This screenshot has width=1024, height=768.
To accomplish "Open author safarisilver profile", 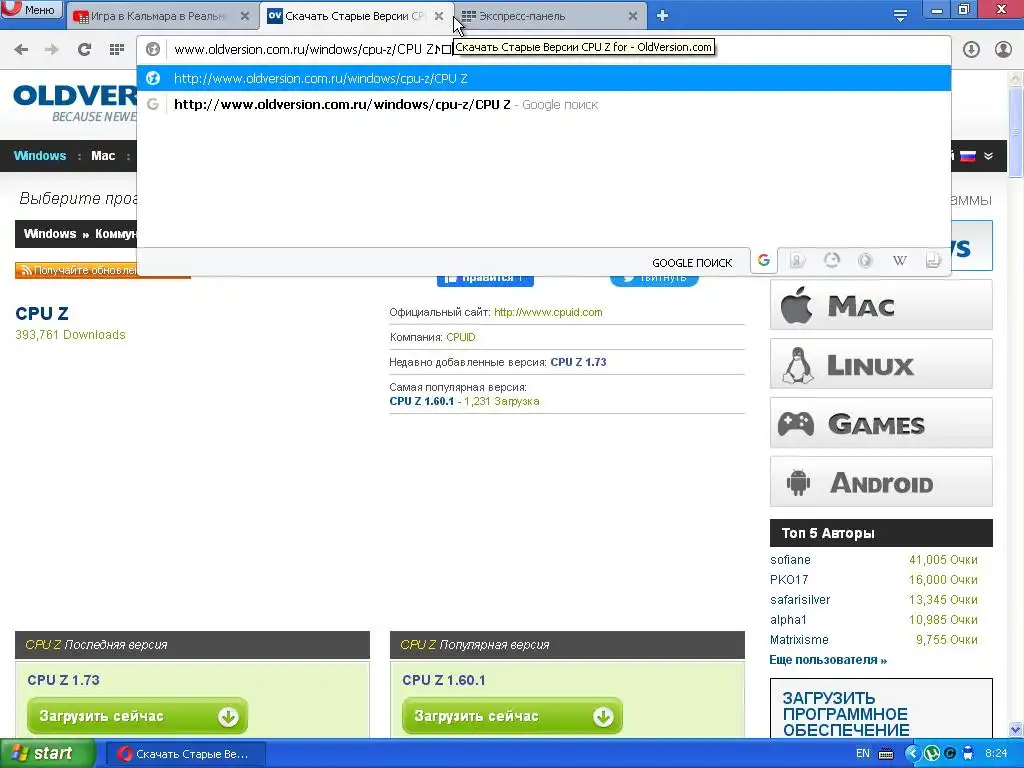I will tap(800, 600).
